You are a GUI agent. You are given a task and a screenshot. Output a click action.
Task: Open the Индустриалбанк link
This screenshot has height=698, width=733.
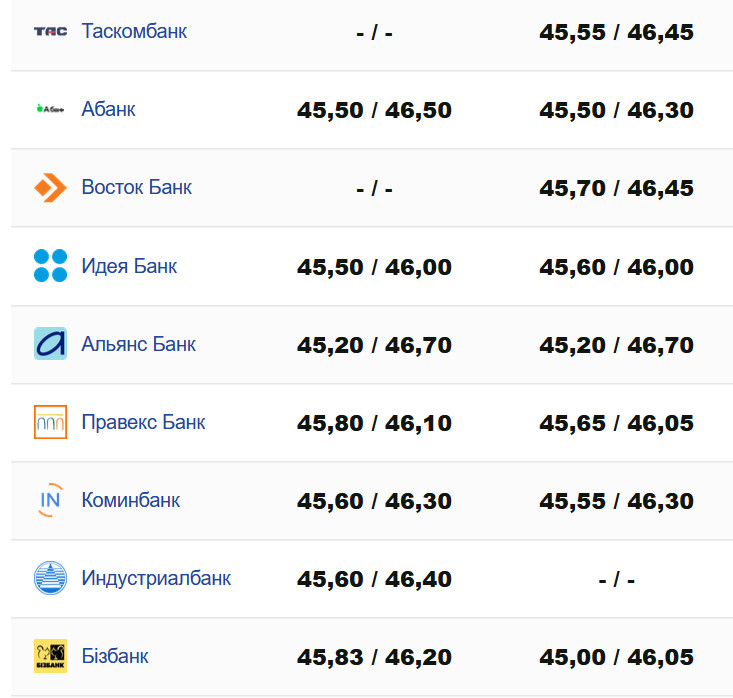point(156,578)
